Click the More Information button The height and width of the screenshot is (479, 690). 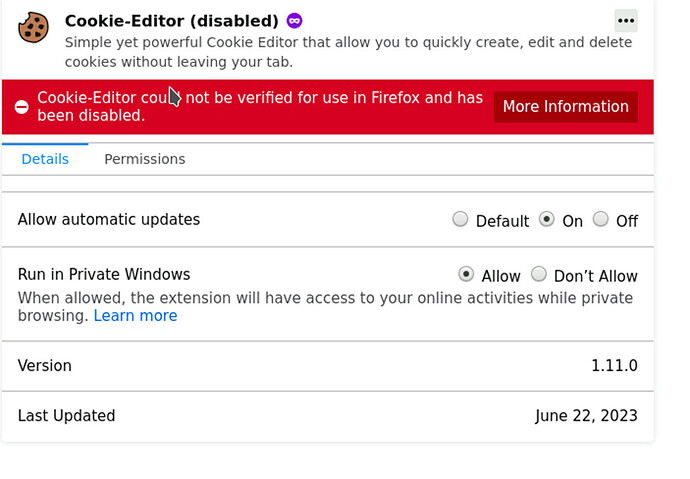point(565,107)
